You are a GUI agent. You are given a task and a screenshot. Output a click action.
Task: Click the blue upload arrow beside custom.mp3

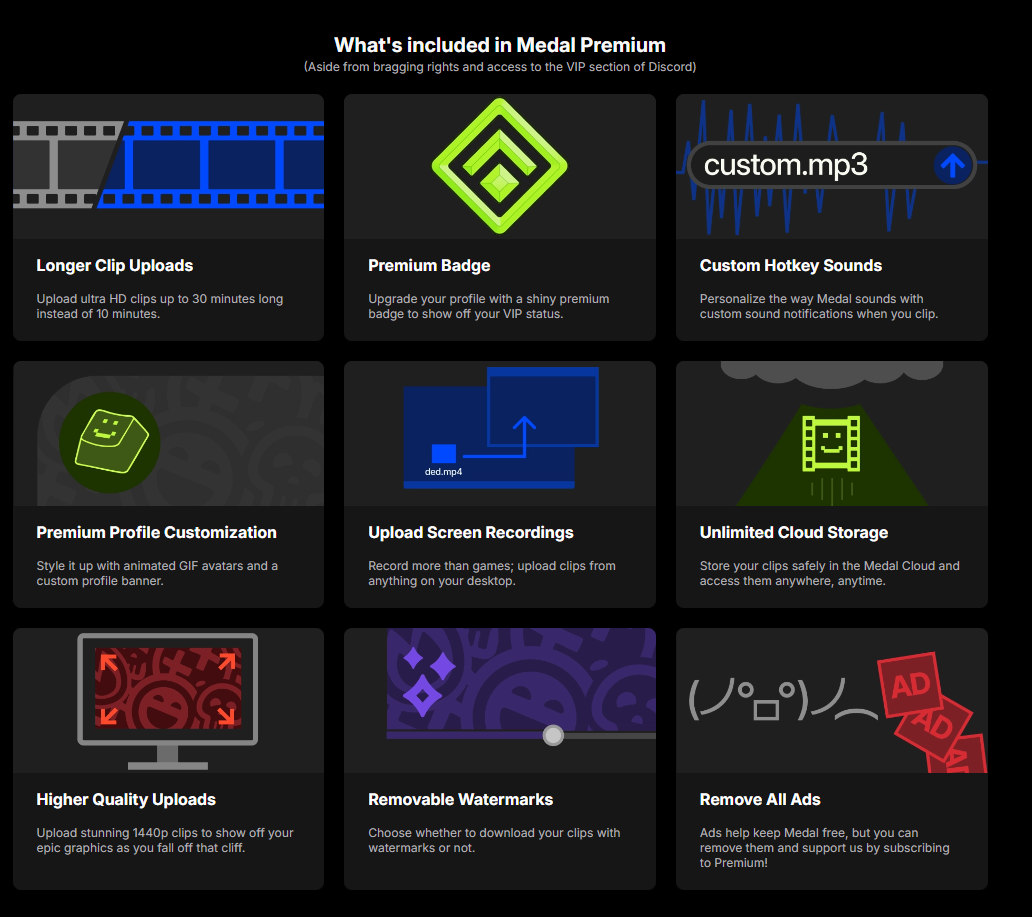tap(952, 165)
